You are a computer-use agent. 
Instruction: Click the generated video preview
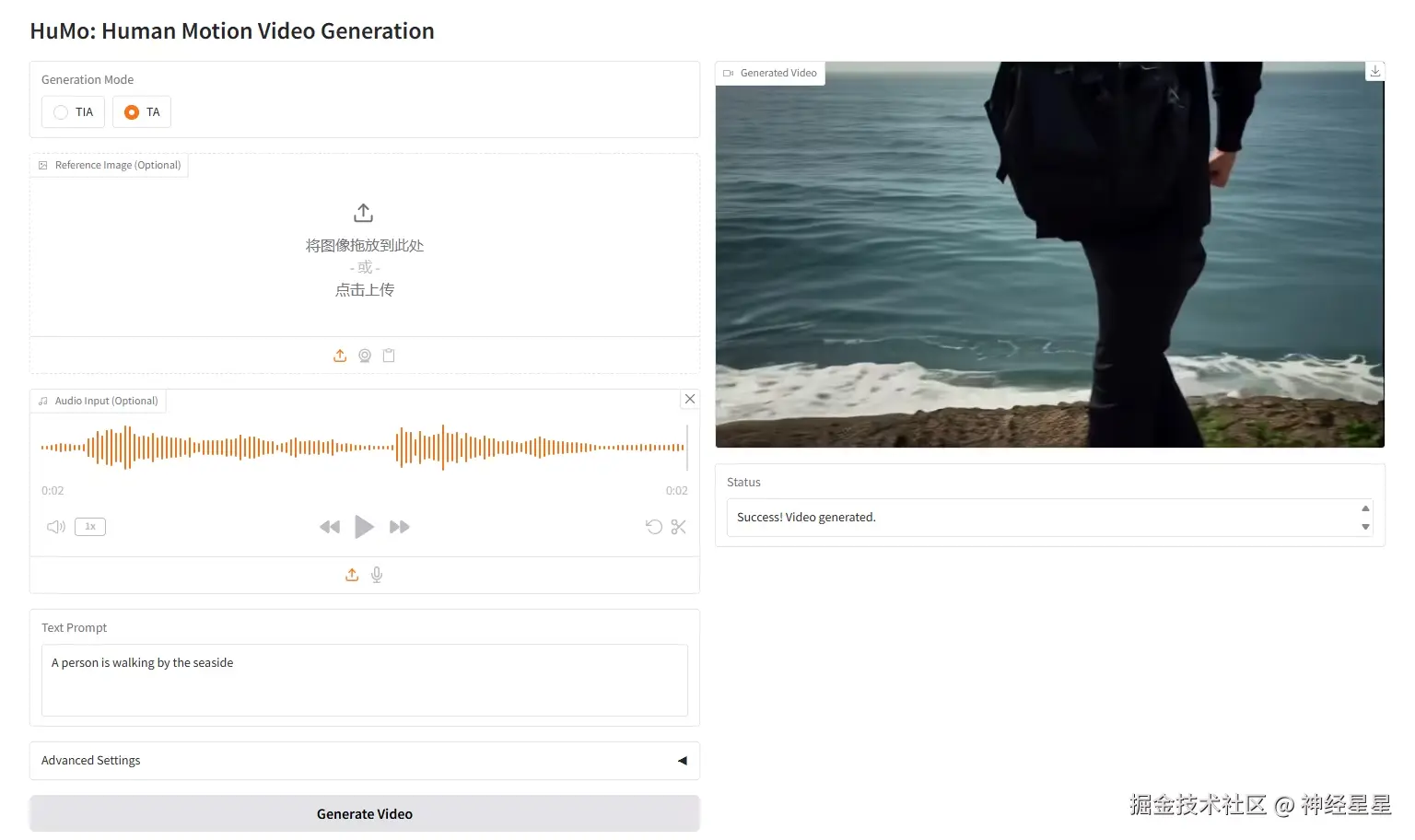(1050, 255)
